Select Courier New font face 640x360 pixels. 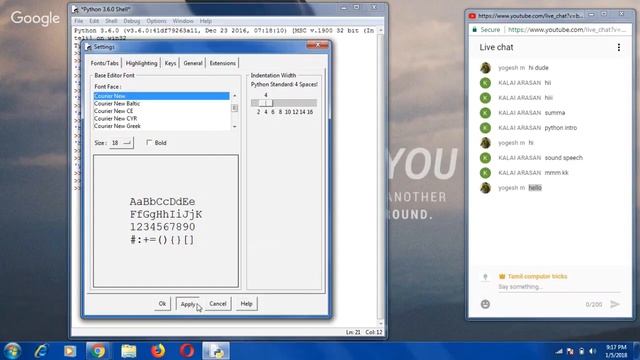tap(162, 96)
